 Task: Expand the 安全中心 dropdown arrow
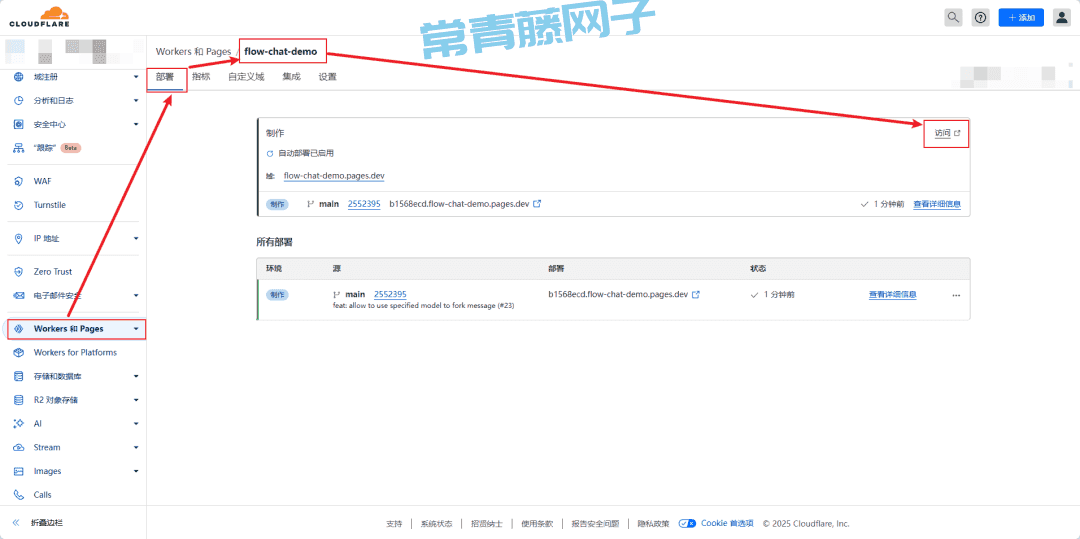pos(136,125)
